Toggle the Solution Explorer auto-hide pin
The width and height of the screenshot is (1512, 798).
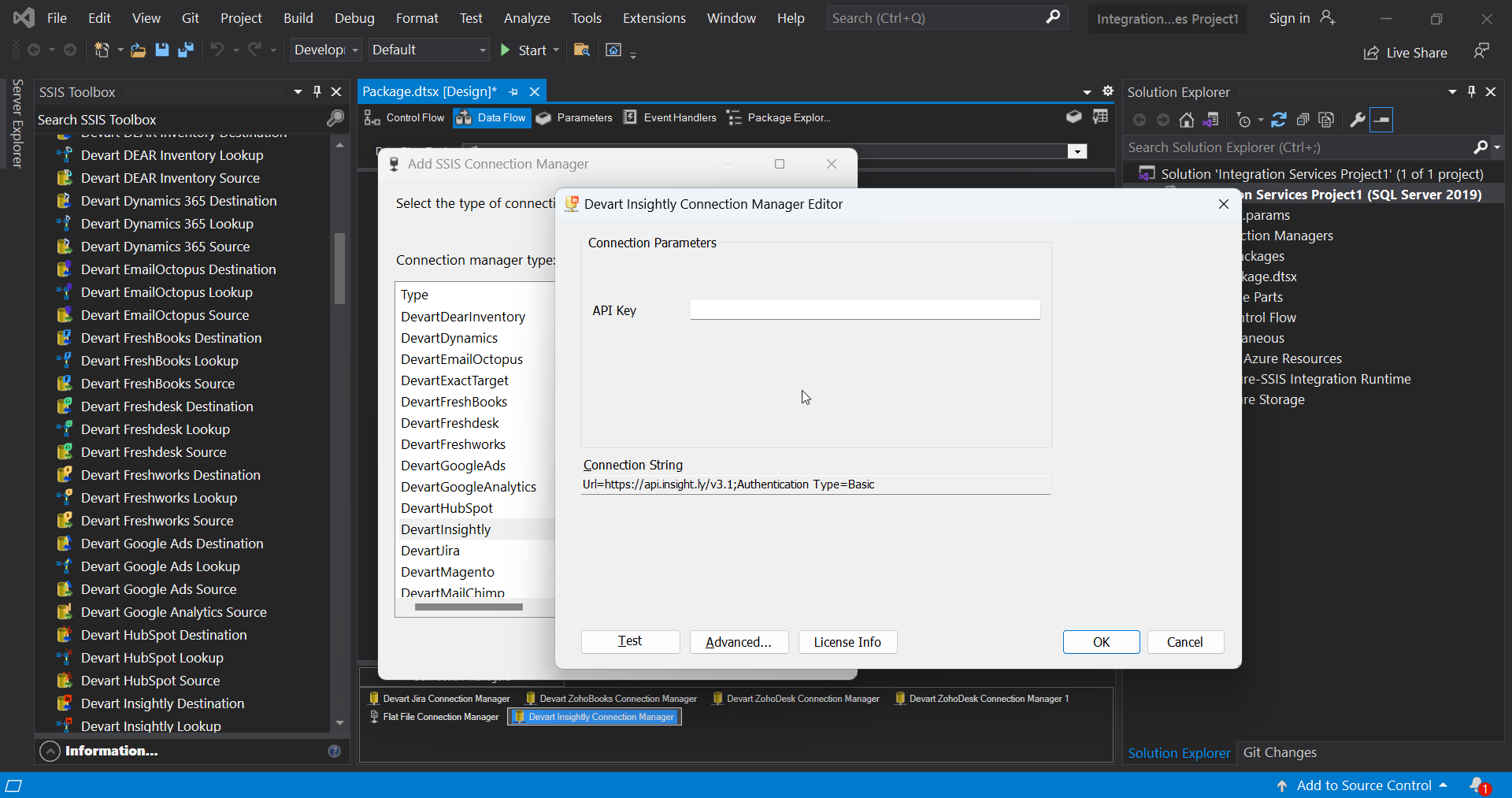(x=1471, y=91)
